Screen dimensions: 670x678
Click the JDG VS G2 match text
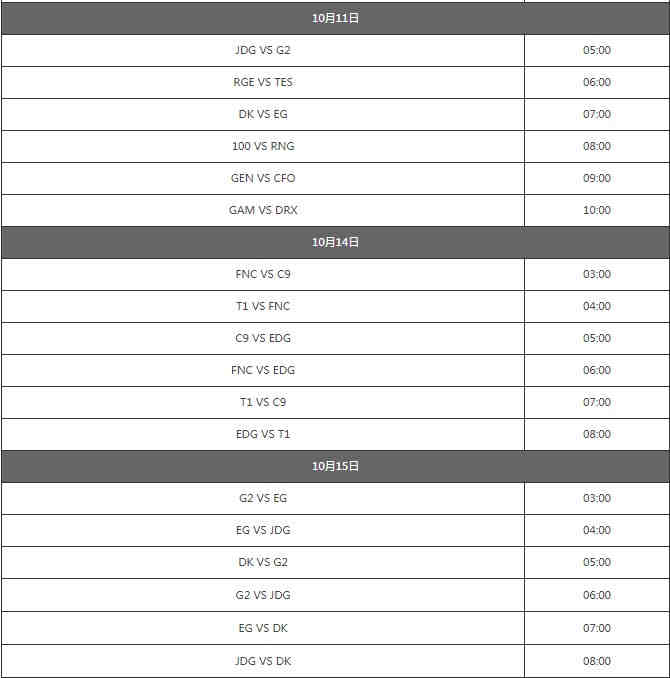(263, 50)
